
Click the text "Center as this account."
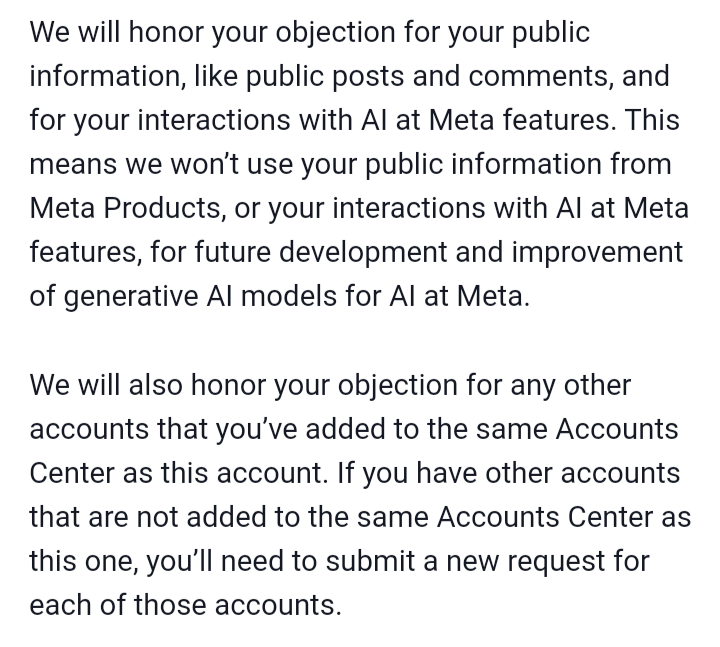pyautogui.click(x=180, y=473)
